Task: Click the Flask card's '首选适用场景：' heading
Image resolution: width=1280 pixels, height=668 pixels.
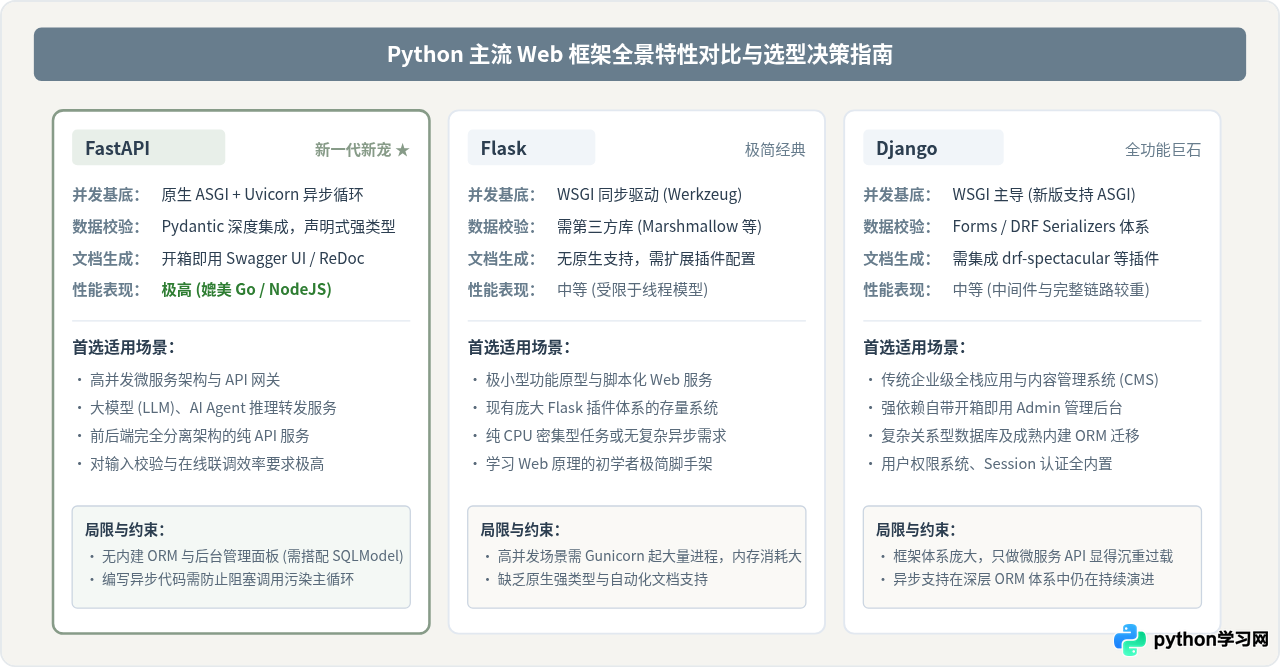Action: point(520,348)
